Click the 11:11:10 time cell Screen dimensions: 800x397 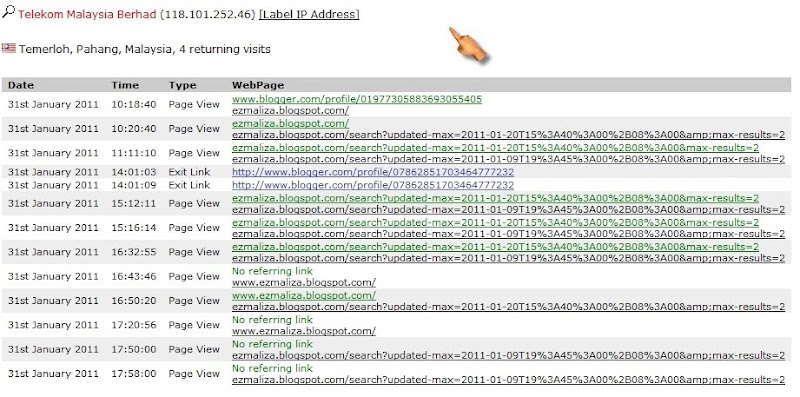134,153
